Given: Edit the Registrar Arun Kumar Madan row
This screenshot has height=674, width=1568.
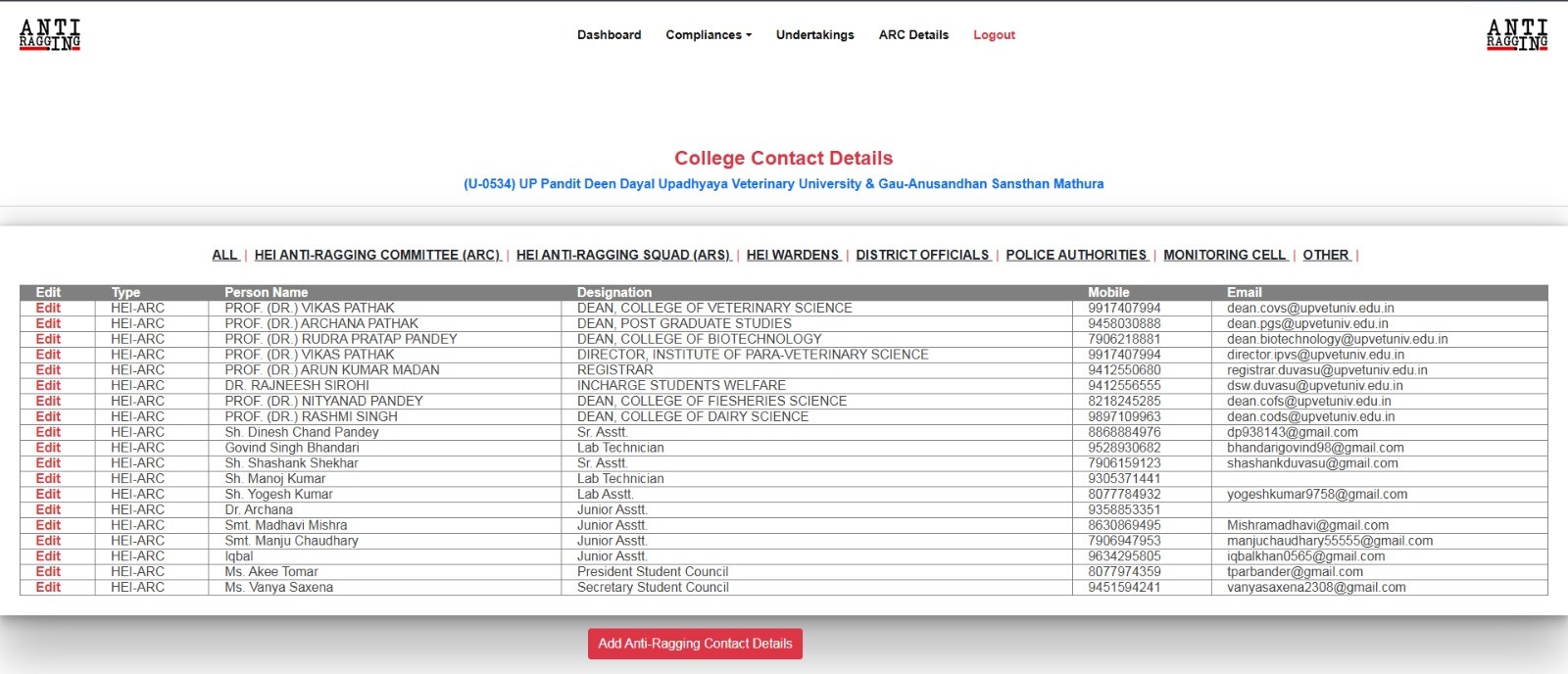Looking at the screenshot, I should (48, 370).
